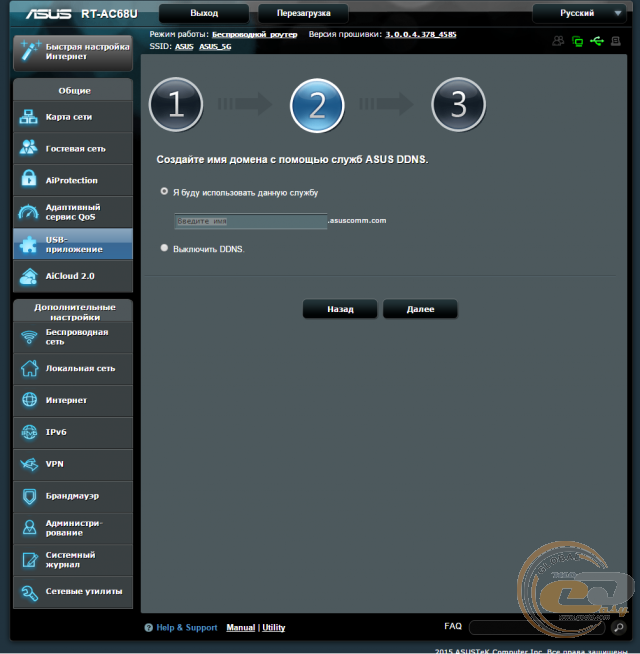Open the firmware version 3.0.0.4.378_4585 link
The width and height of the screenshot is (640, 654).
pos(421,35)
